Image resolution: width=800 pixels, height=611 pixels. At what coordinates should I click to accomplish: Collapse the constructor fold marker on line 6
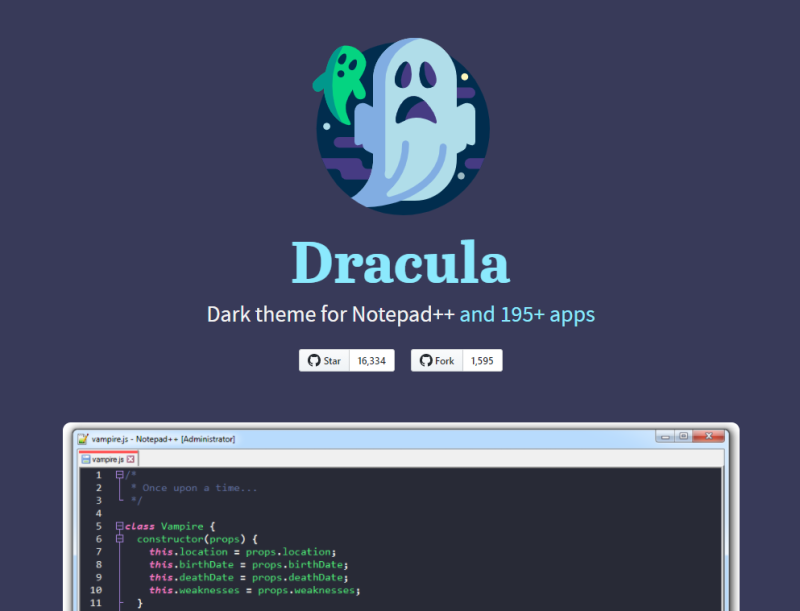[119, 539]
